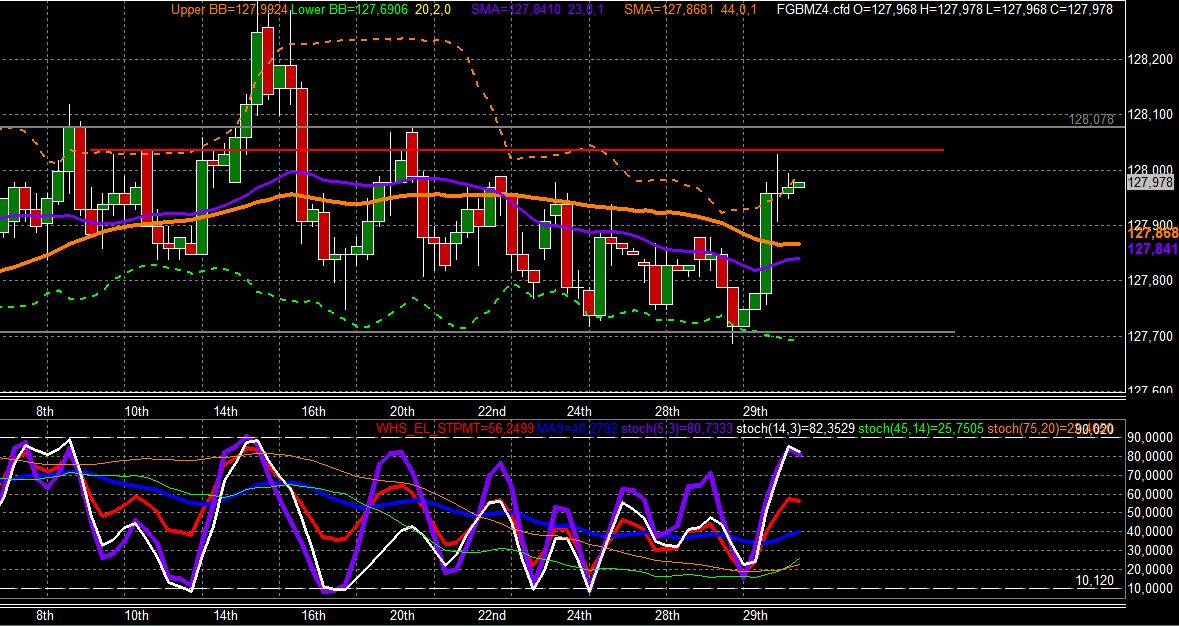The width and height of the screenshot is (1179, 626).
Task: Click the orange SMA value tag 127,868
Action: pos(1153,234)
